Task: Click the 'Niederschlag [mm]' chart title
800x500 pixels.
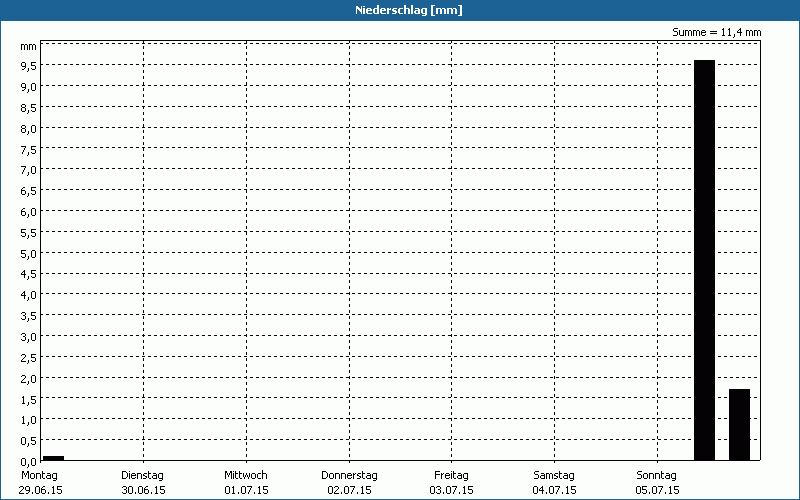Action: click(409, 10)
